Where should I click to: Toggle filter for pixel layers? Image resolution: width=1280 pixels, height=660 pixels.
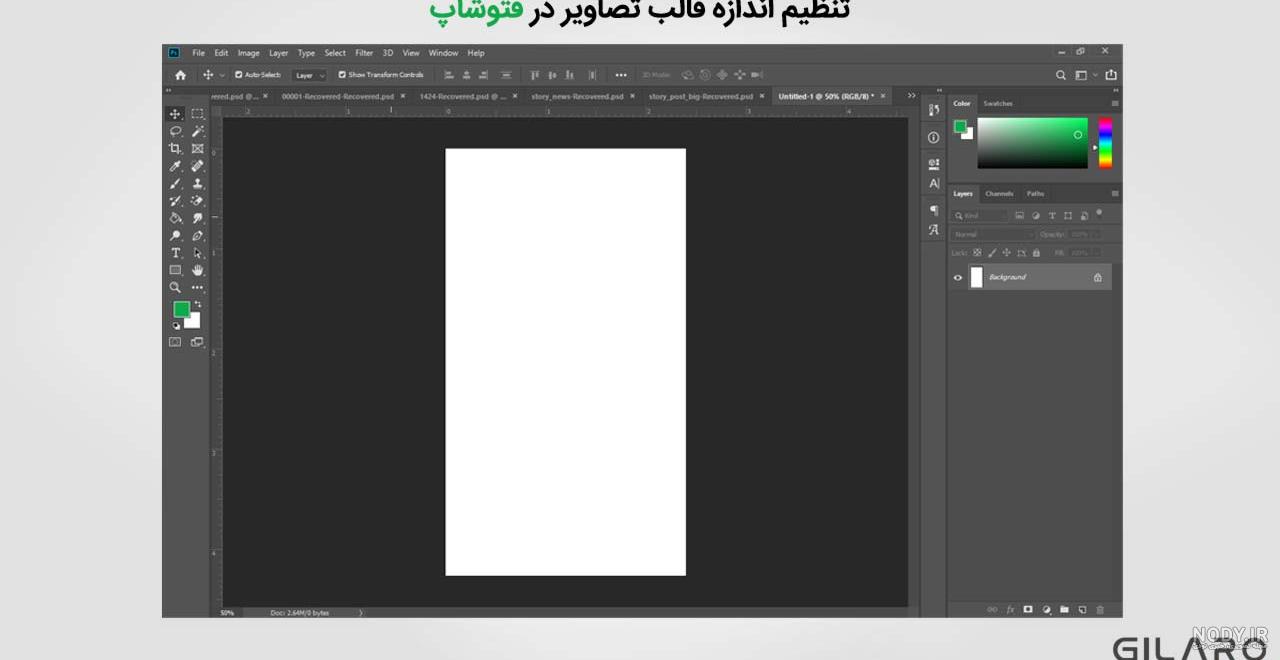click(1019, 215)
